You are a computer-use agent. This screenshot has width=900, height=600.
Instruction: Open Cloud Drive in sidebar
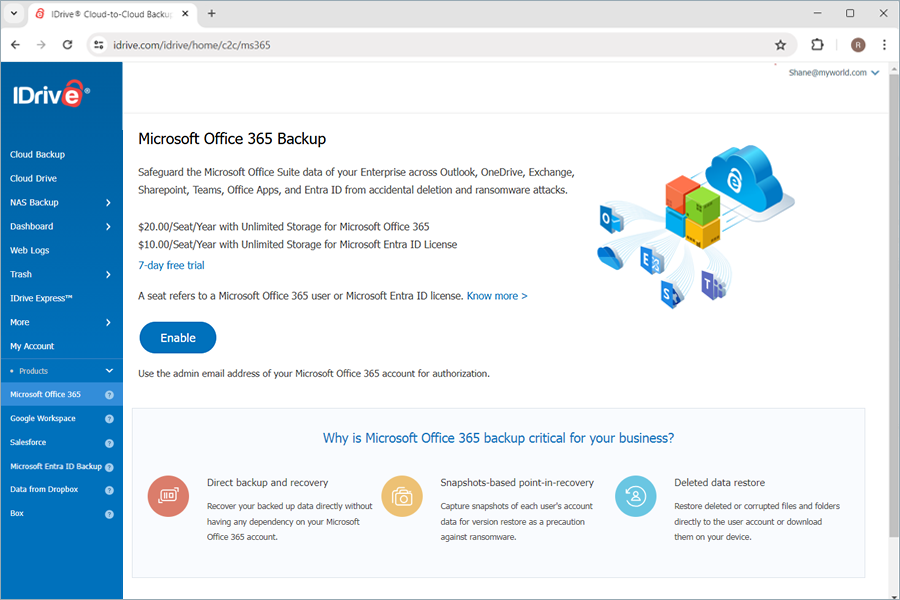click(33, 179)
